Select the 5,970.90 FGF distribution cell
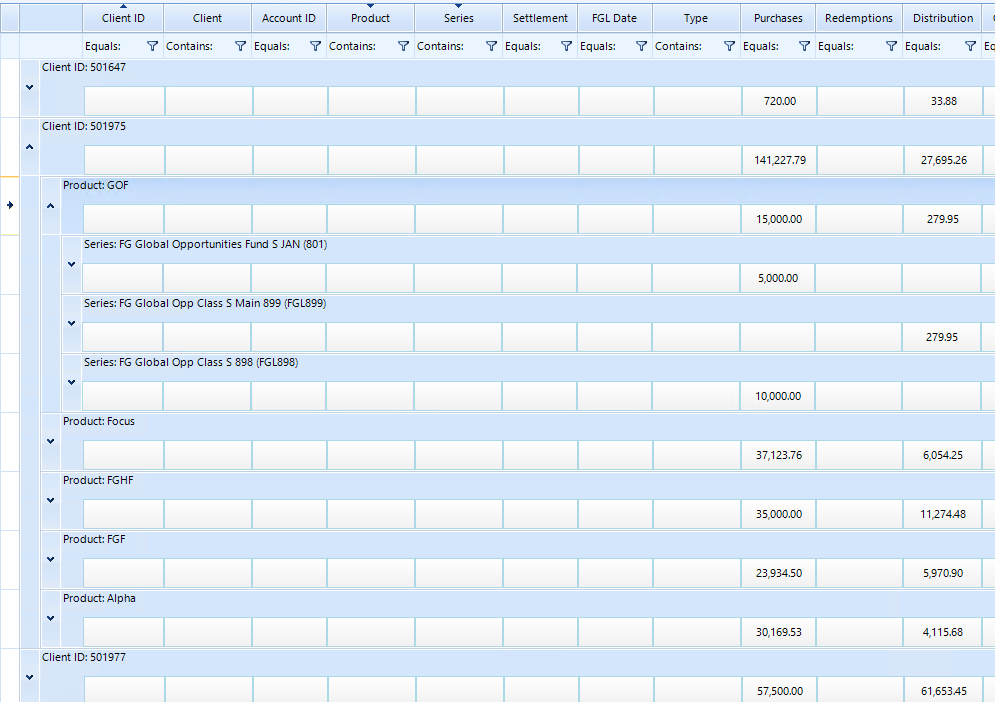Viewport: 995px width, 702px height. [942, 573]
